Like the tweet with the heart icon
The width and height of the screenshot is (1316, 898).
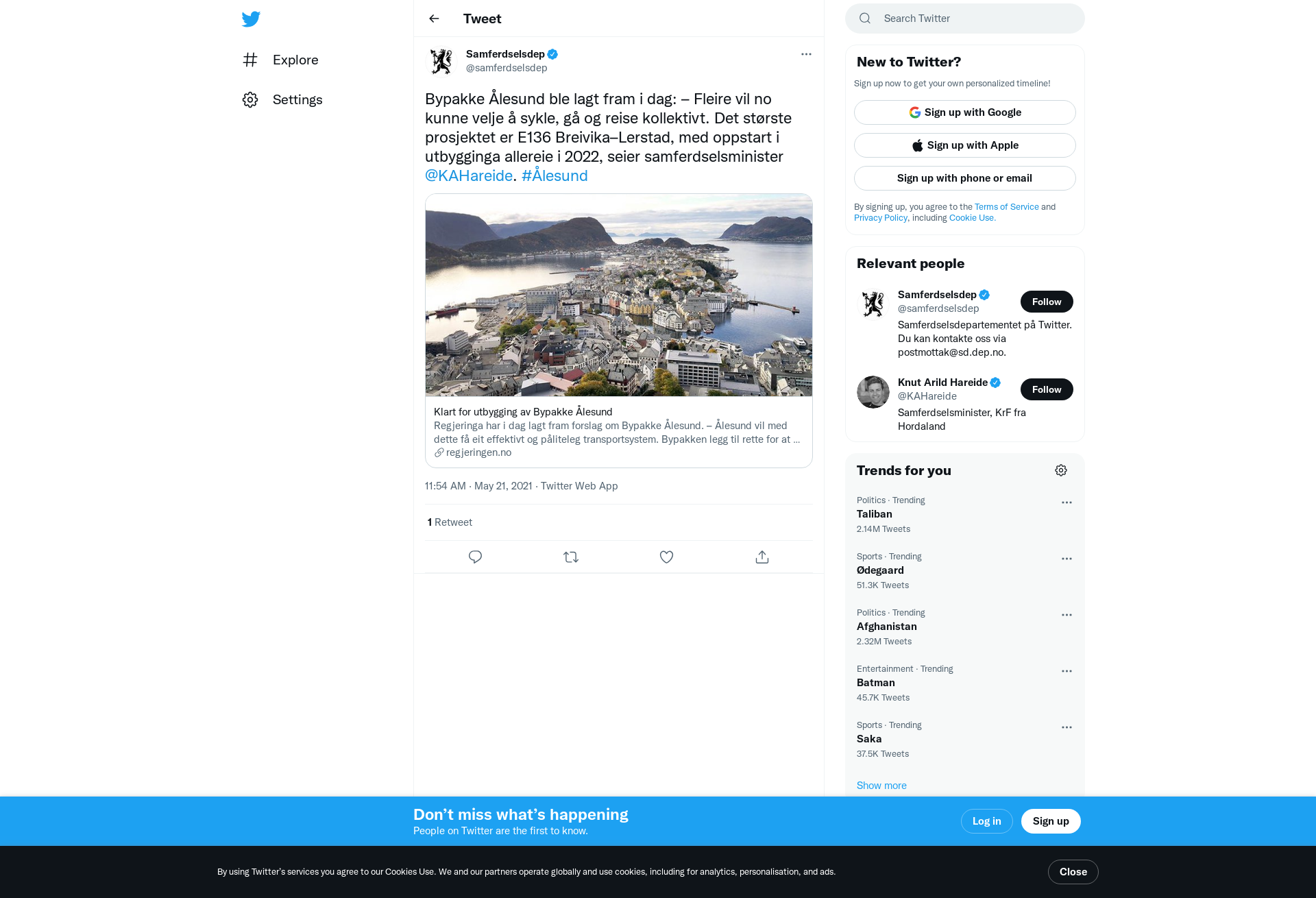(666, 557)
